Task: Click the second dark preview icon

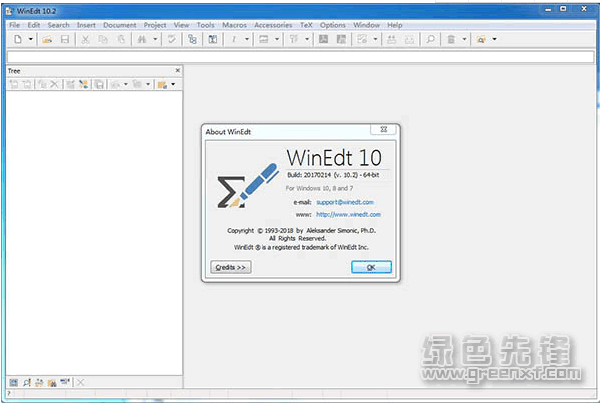Action: pos(341,39)
